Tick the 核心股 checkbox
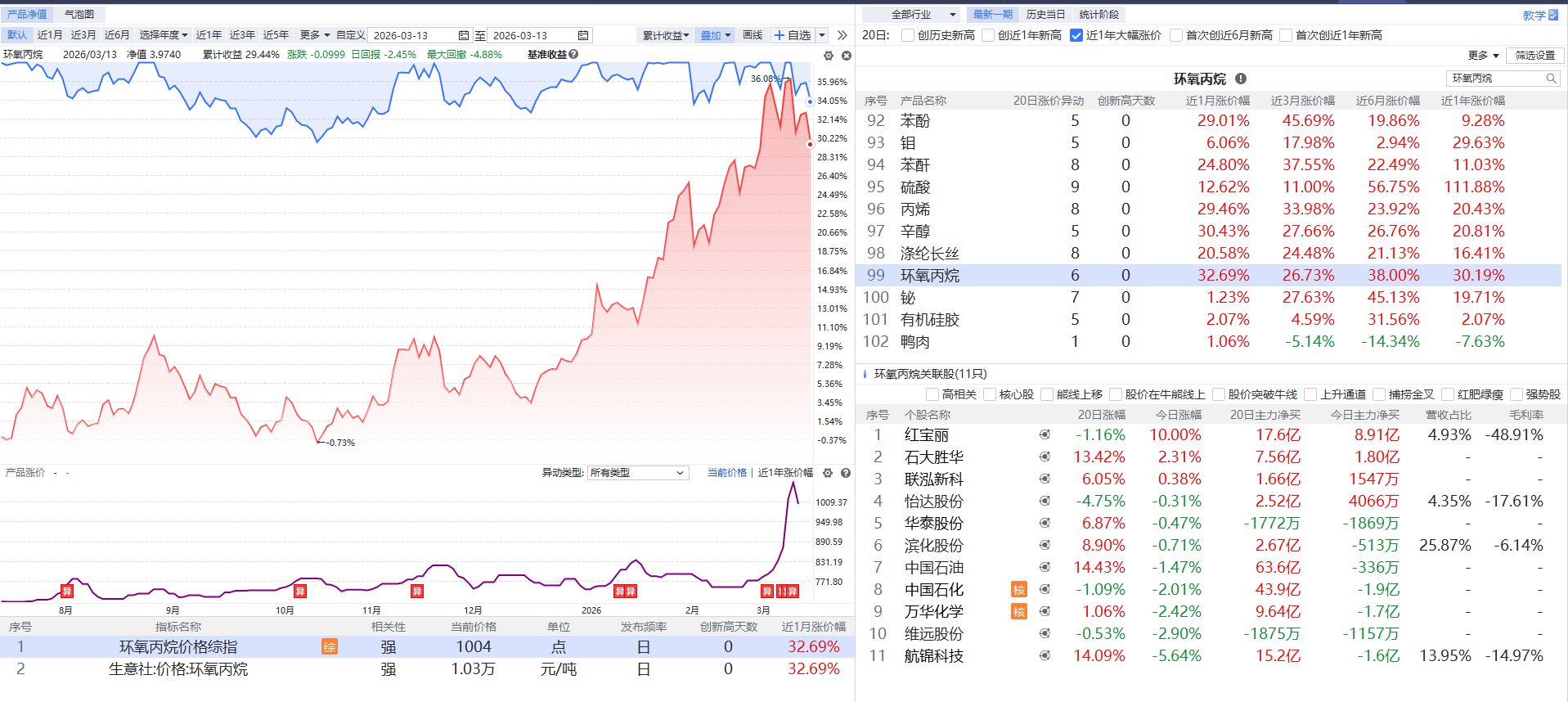 pos(990,394)
